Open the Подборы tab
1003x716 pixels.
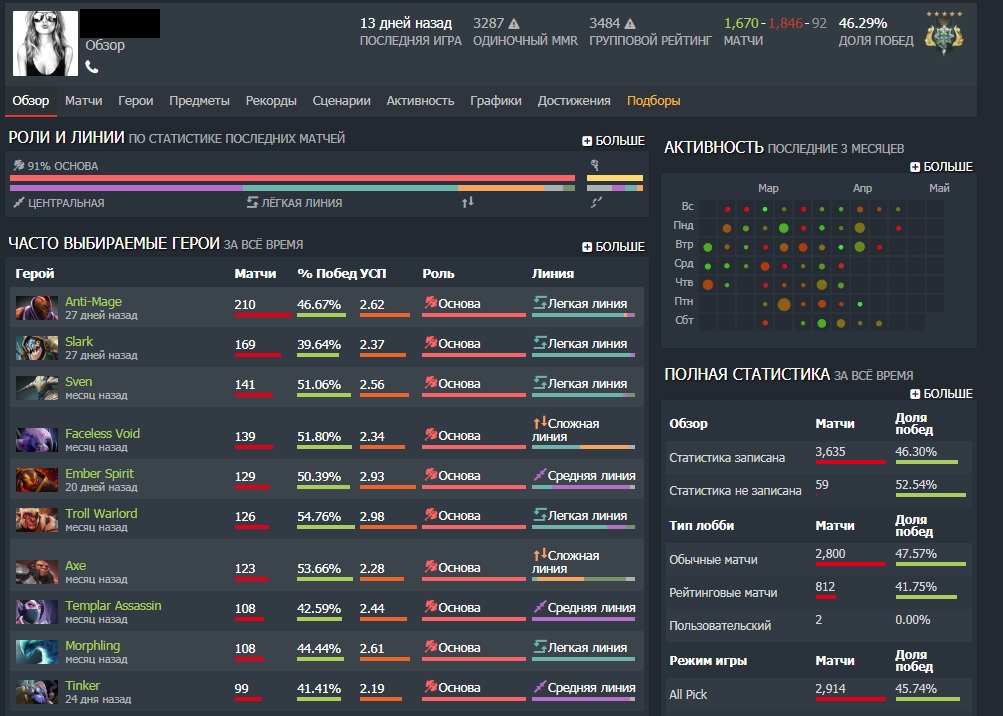653,101
